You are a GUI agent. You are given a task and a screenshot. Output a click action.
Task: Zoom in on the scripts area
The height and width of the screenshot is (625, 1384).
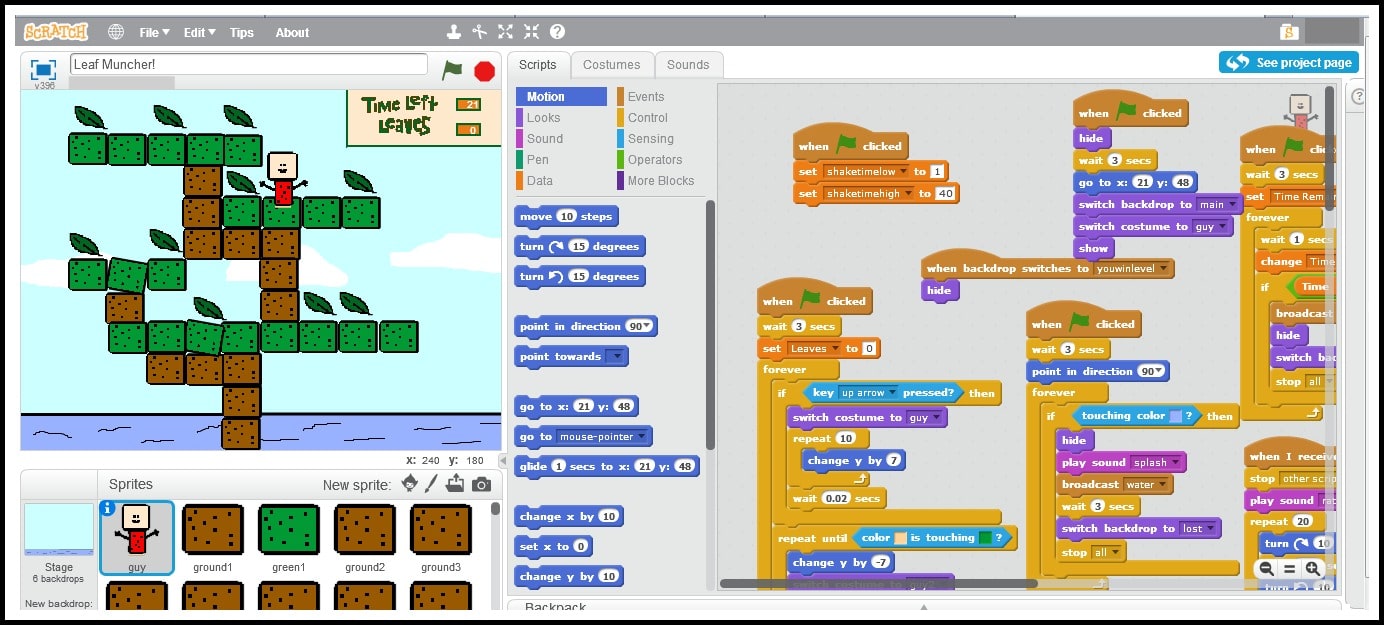(x=1311, y=568)
